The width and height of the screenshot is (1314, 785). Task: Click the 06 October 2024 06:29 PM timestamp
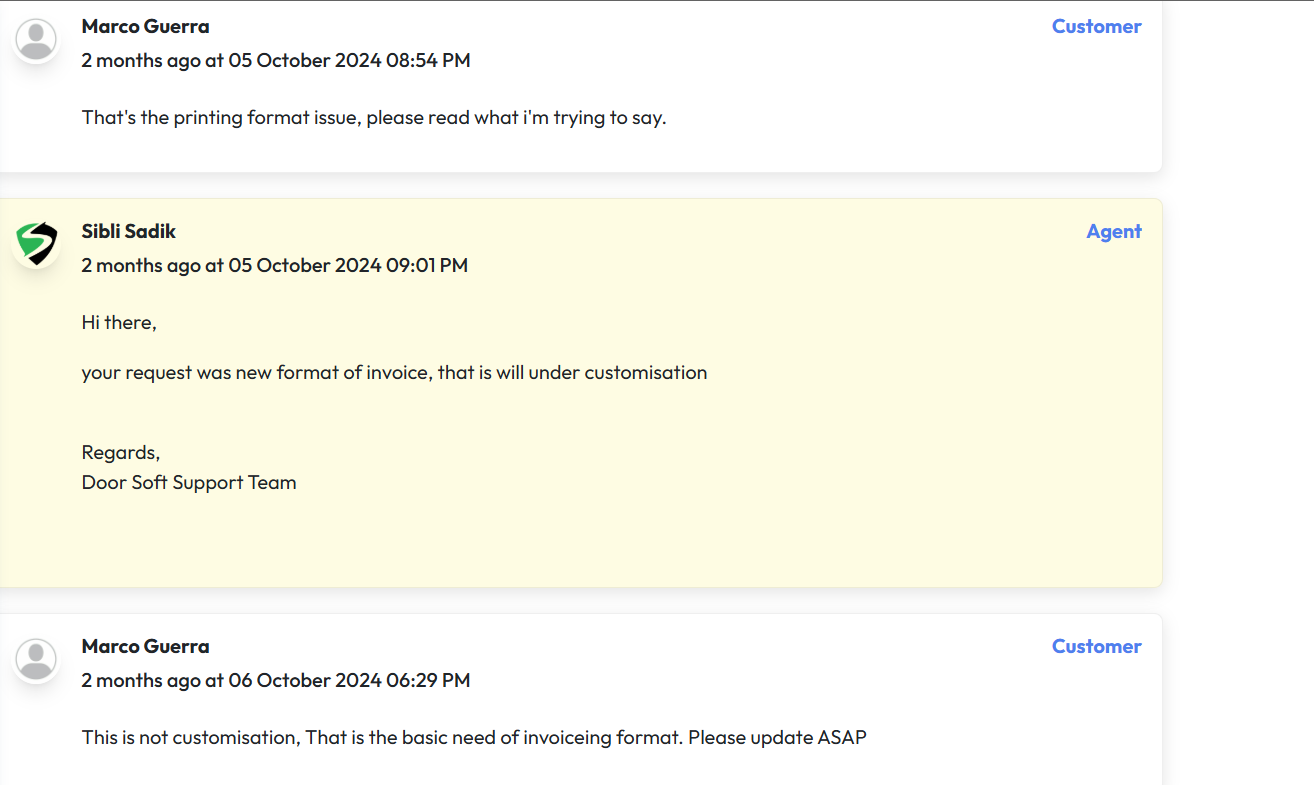(349, 680)
